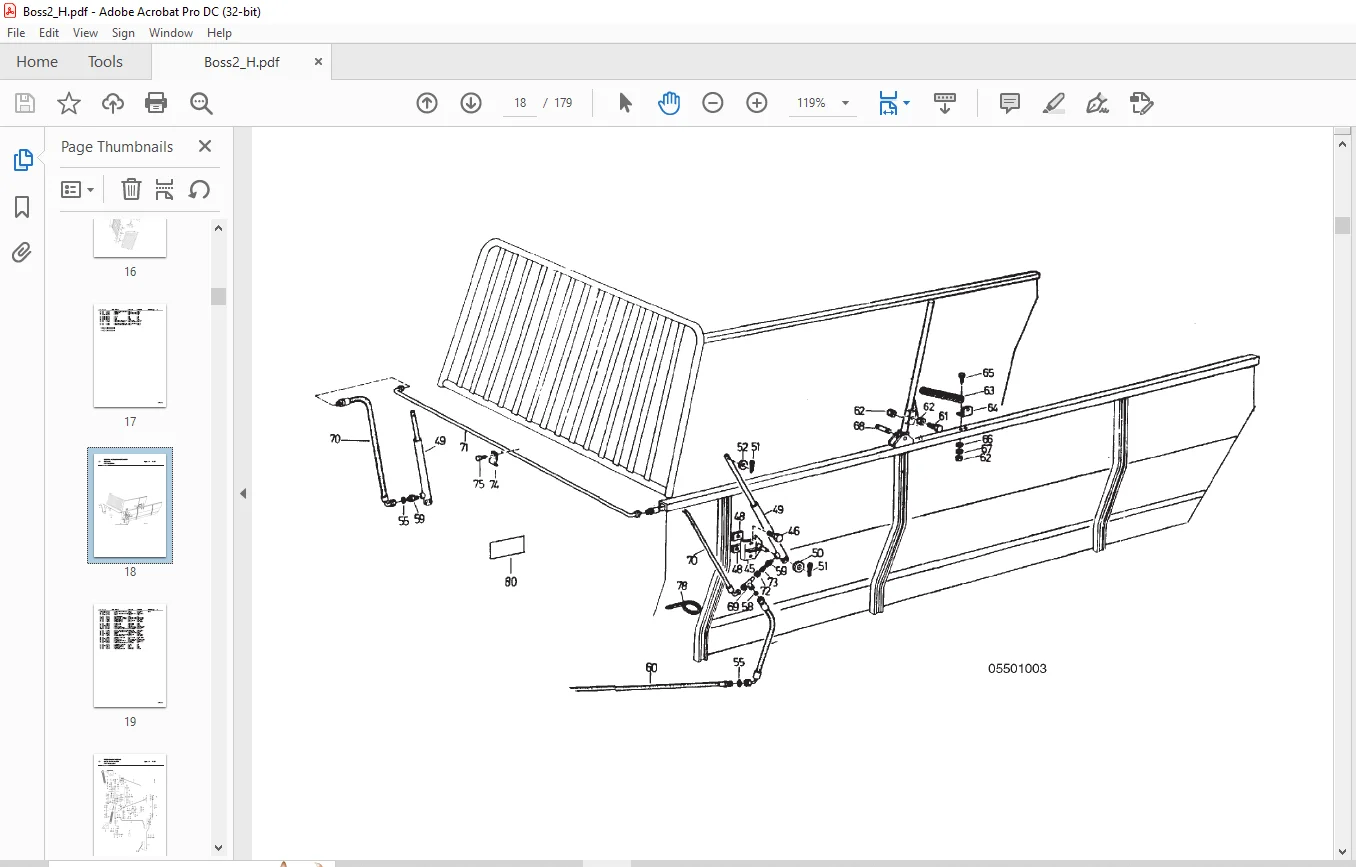Screen dimensions: 1356x867
Task: Open the View menu
Action: (x=86, y=33)
